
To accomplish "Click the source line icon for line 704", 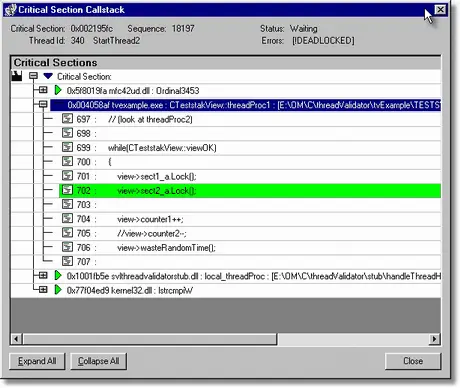I will pos(67,218).
